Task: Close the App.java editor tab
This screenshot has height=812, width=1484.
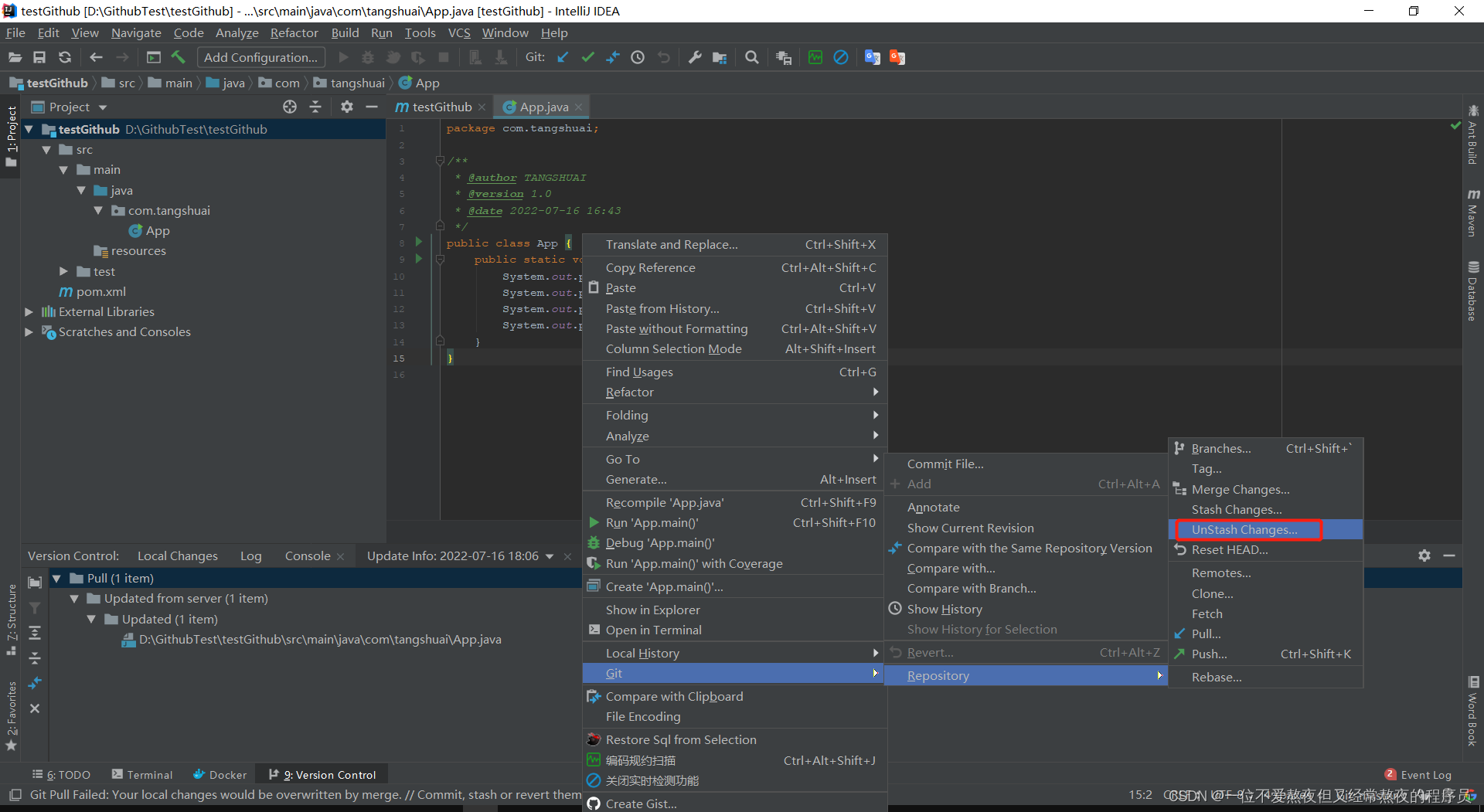Action: pos(578,107)
